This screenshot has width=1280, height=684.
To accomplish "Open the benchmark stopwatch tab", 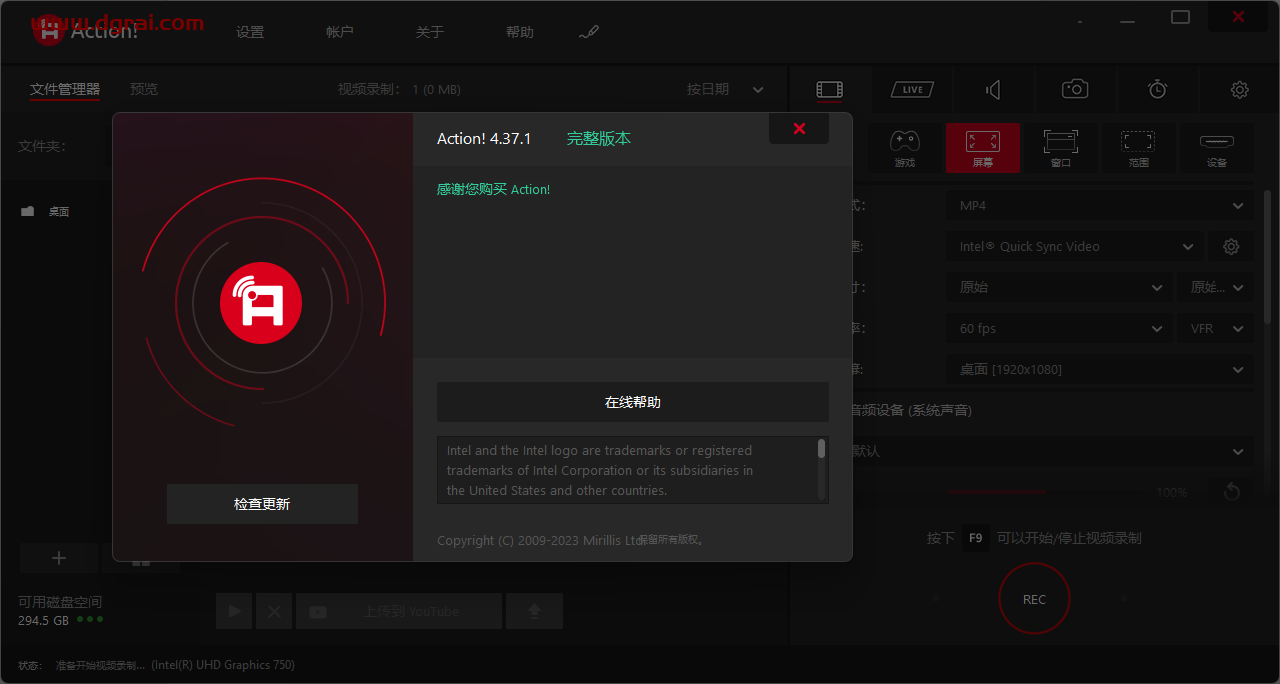I will 1157,90.
